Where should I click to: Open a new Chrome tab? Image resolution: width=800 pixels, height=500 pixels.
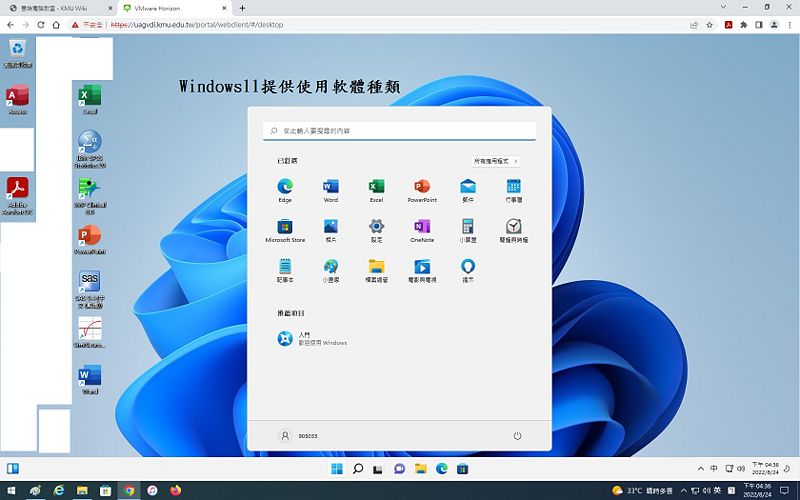pyautogui.click(x=242, y=8)
